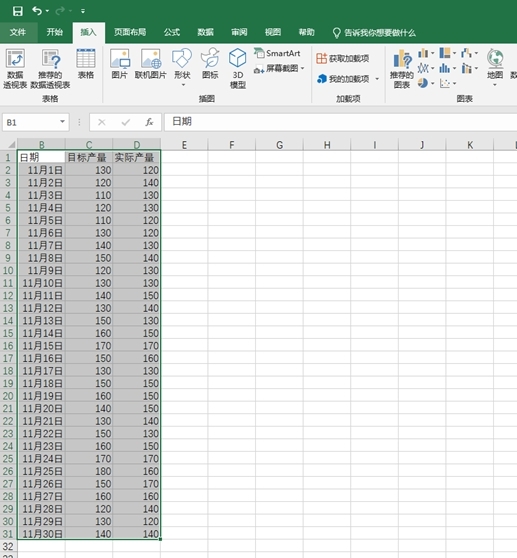Image resolution: width=517 pixels, height=558 pixels.
Task: Open the Name Box dropdown arrow
Action: (x=63, y=122)
